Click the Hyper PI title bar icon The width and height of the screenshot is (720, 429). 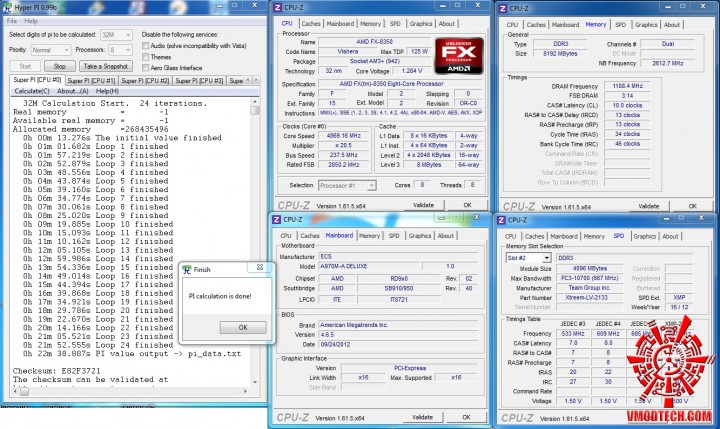coord(7,8)
